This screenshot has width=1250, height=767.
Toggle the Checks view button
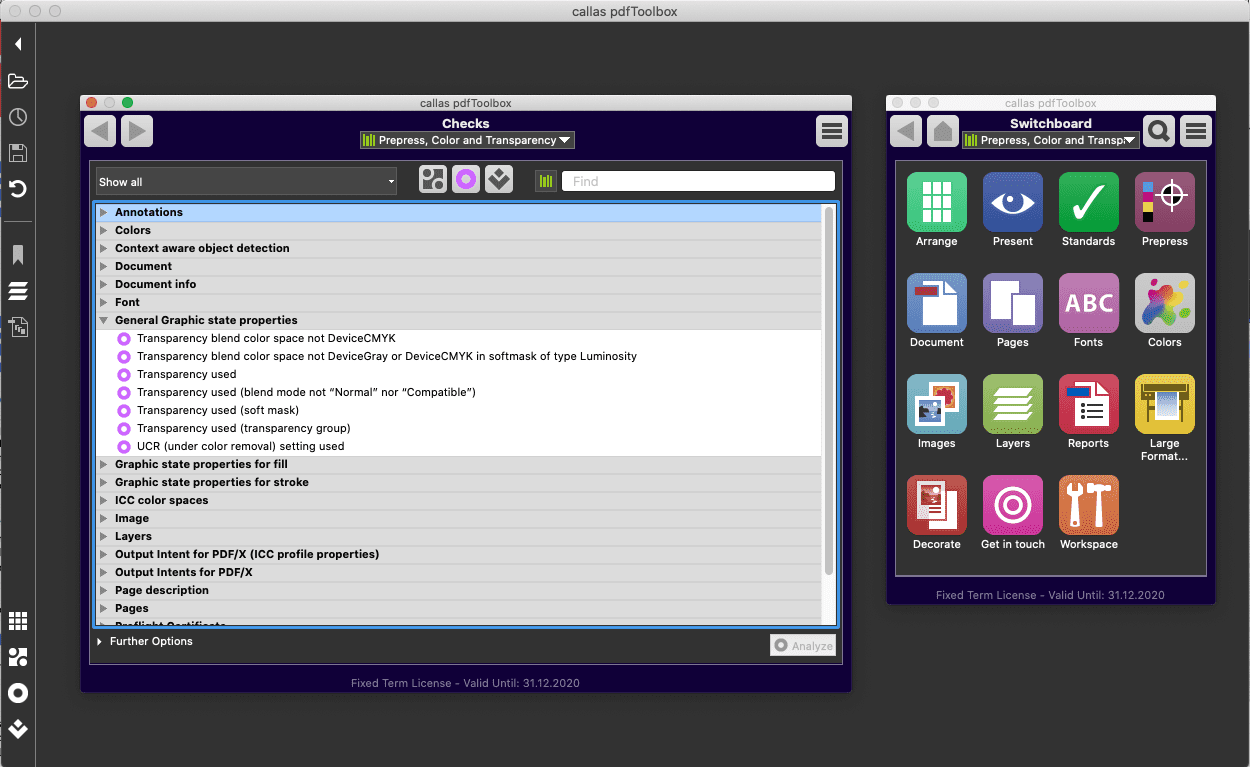pyautogui.click(x=466, y=180)
